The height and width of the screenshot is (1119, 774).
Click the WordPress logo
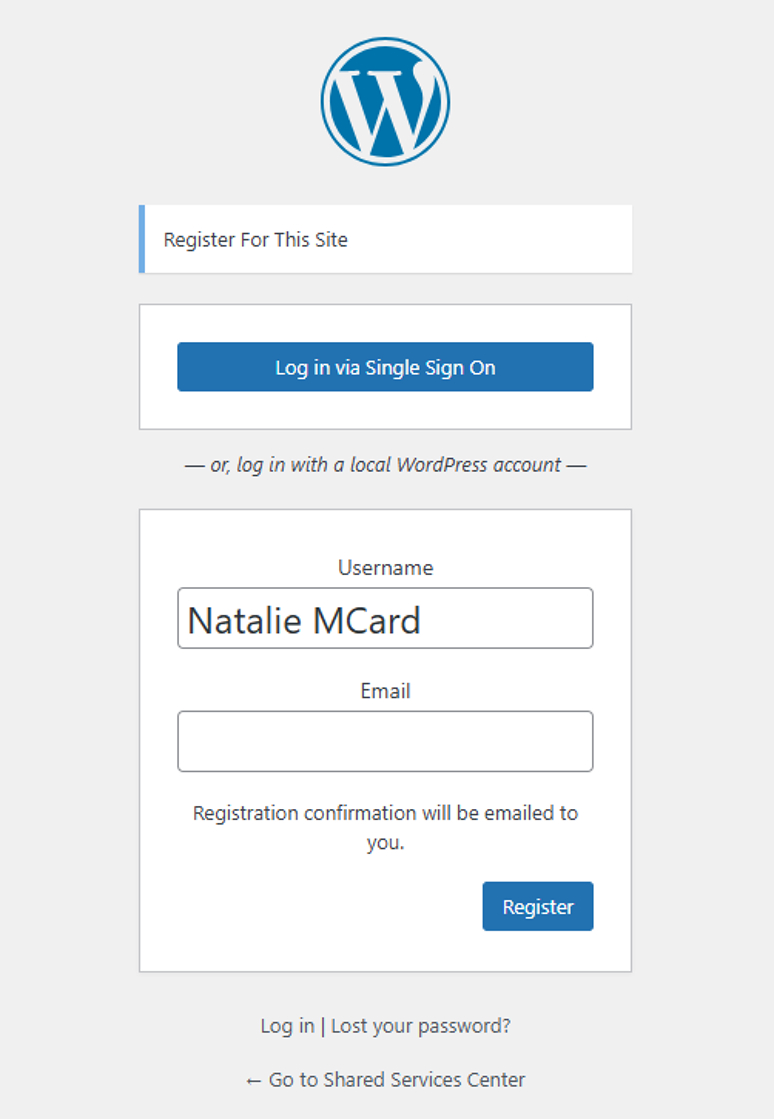(x=385, y=101)
